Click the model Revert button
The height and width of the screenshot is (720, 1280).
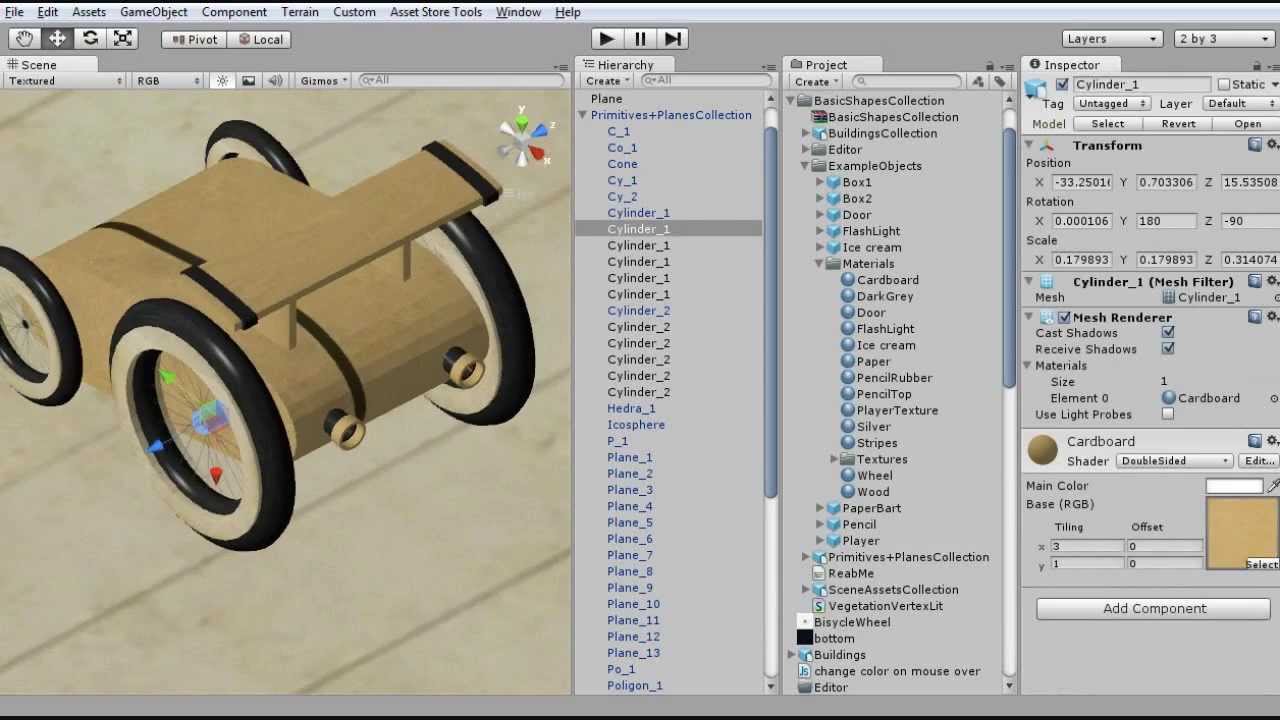tap(1178, 124)
